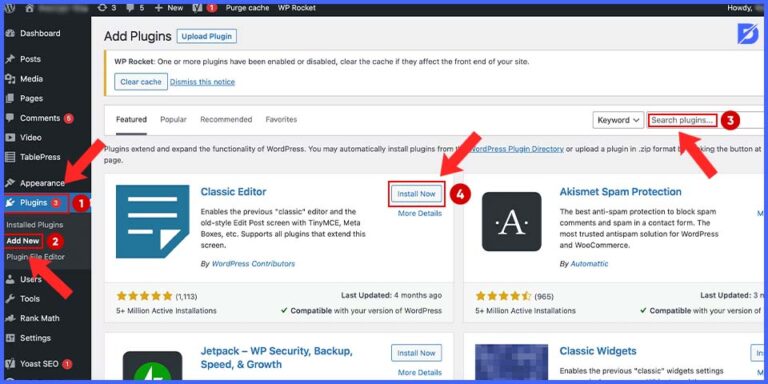Click the Video icon in sidebar
Image resolution: width=768 pixels, height=384 pixels.
(10, 138)
